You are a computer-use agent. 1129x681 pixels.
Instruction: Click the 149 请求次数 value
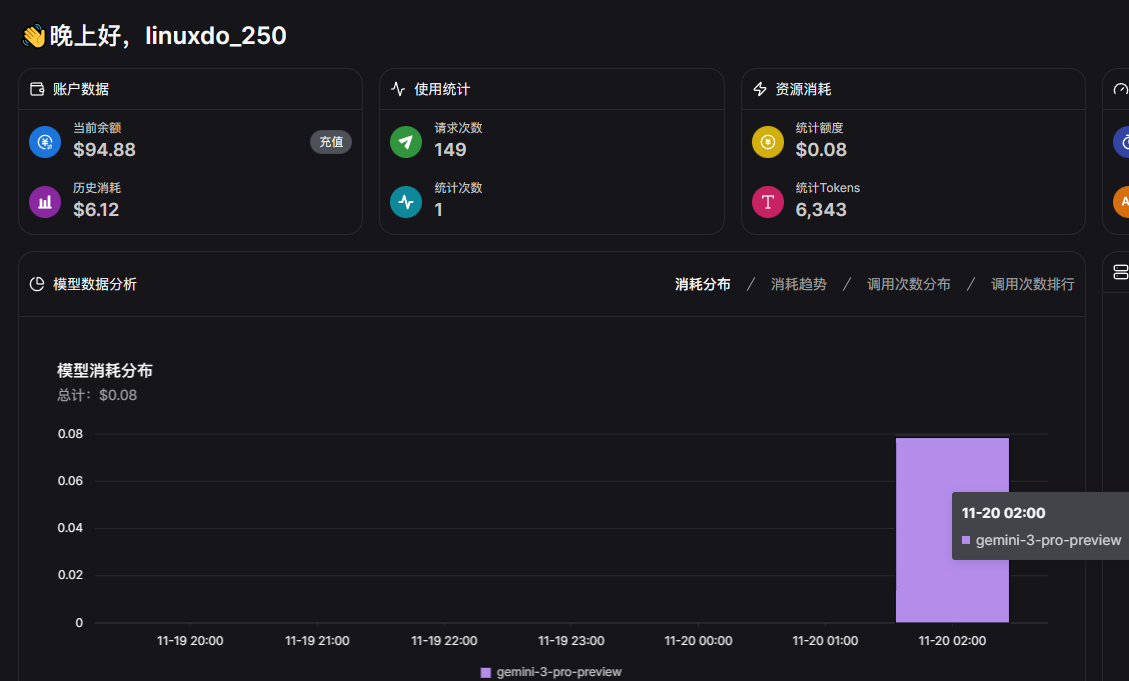[x=450, y=150]
